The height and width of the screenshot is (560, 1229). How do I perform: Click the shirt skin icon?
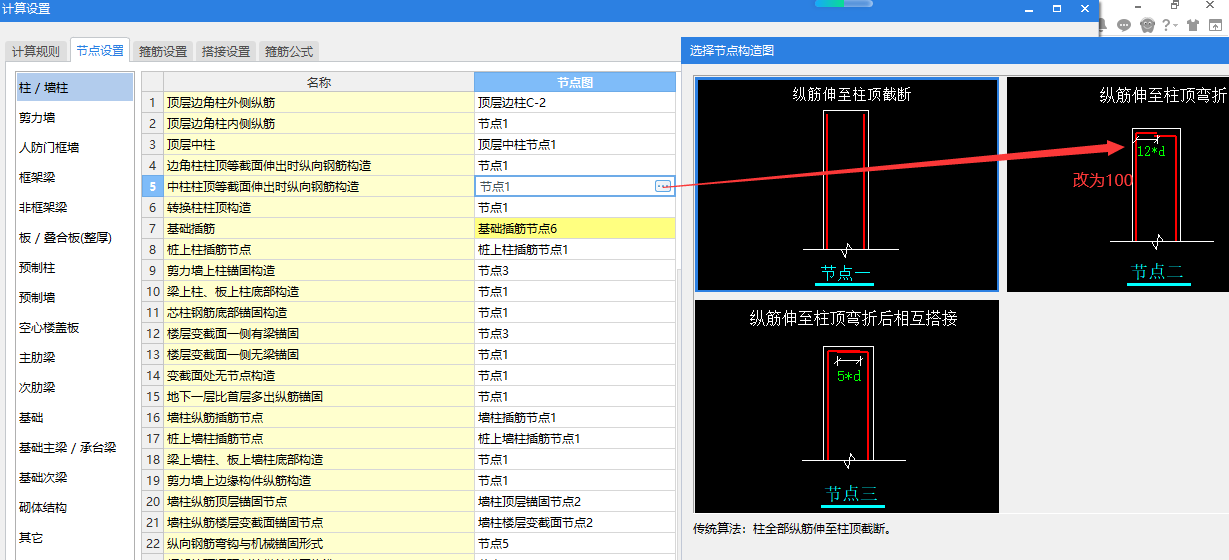point(1192,25)
